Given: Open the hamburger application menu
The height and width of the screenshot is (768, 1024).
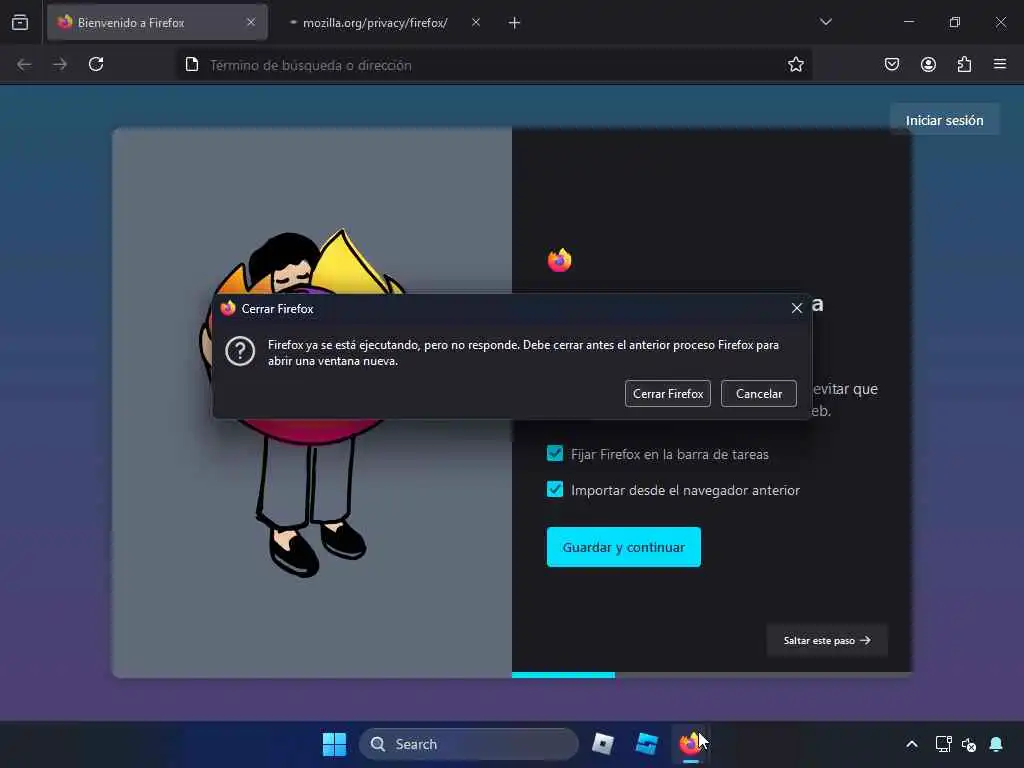Looking at the screenshot, I should click(1000, 64).
